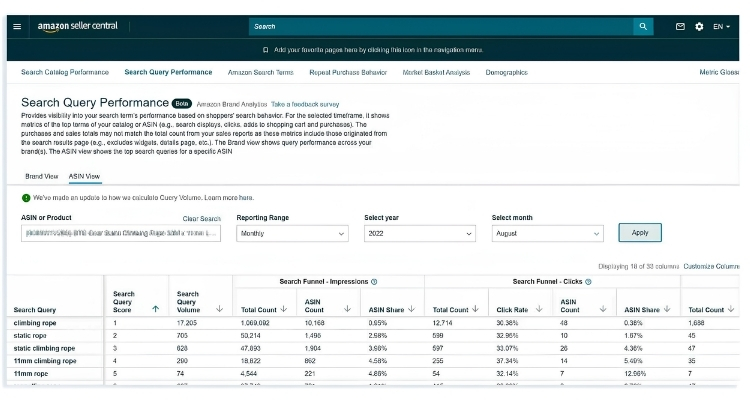Open the Search Catalog Performance tab

tap(65, 72)
